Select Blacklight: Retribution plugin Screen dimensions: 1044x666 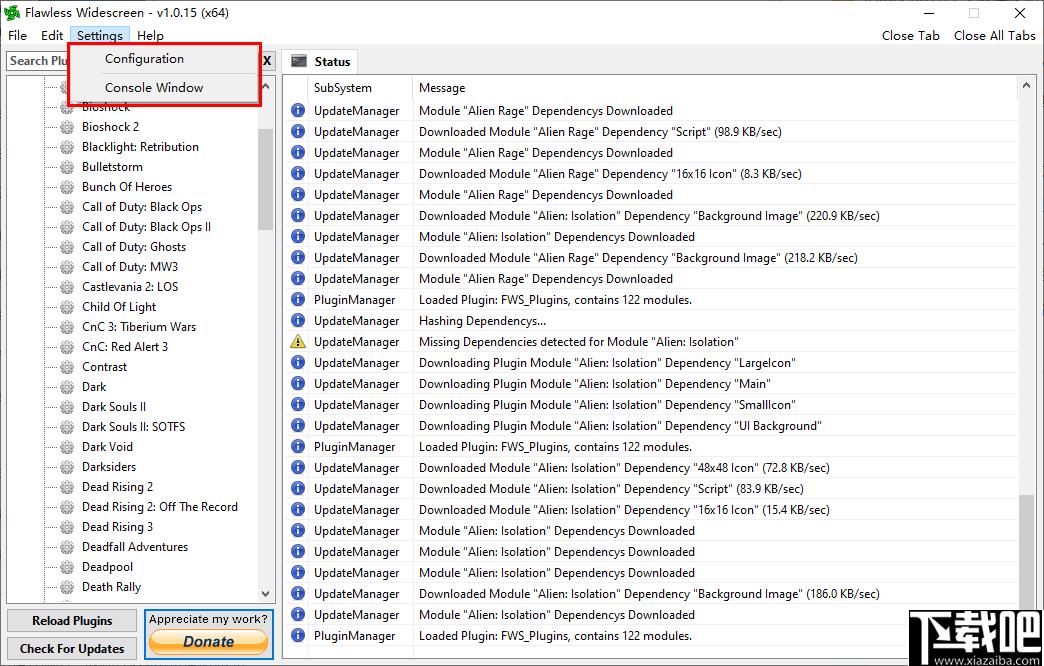[x=140, y=147]
